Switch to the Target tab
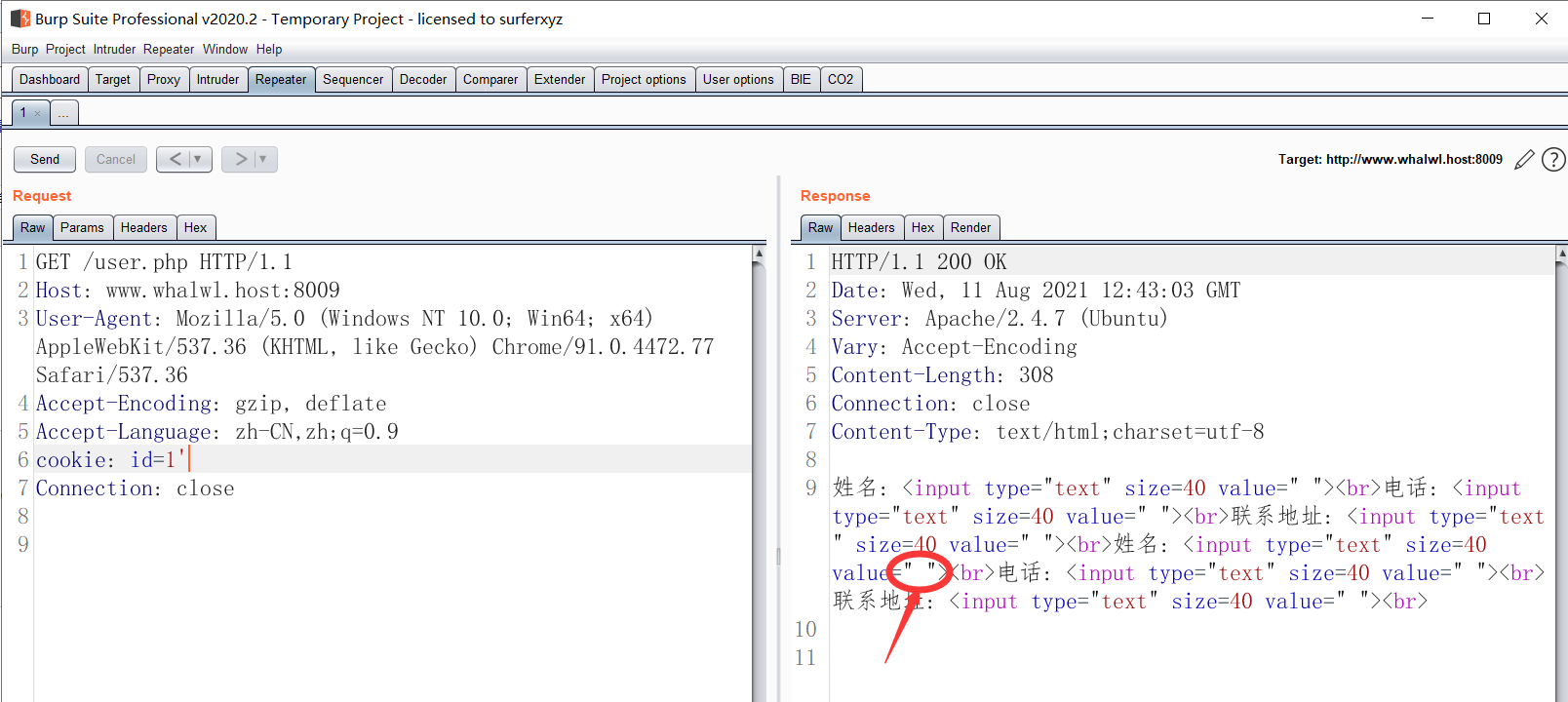 tap(113, 80)
